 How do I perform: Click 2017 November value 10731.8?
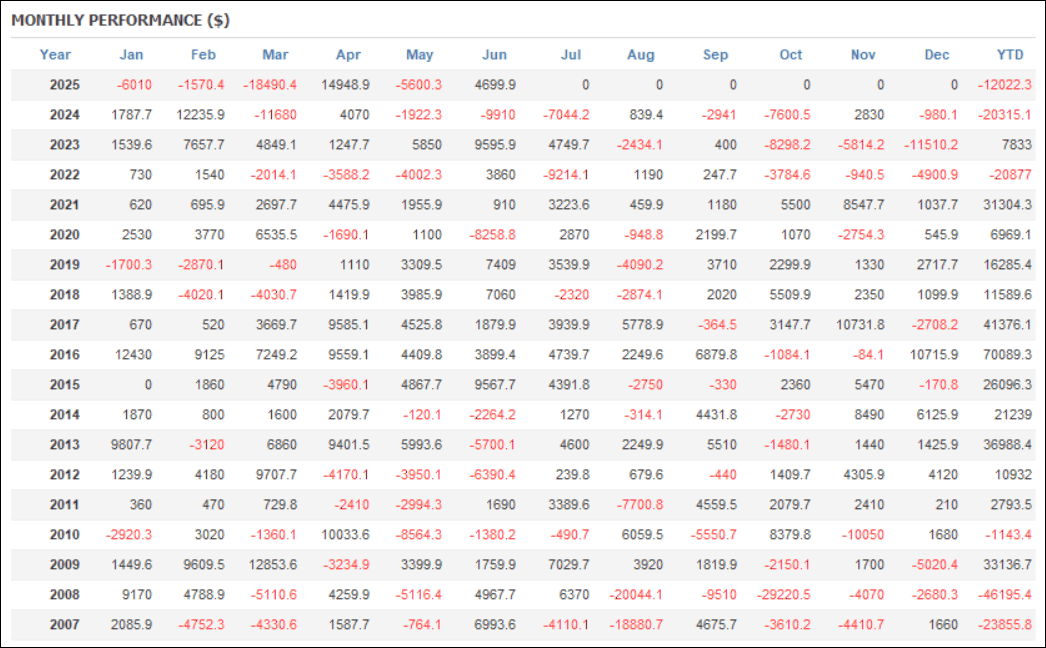tap(860, 325)
